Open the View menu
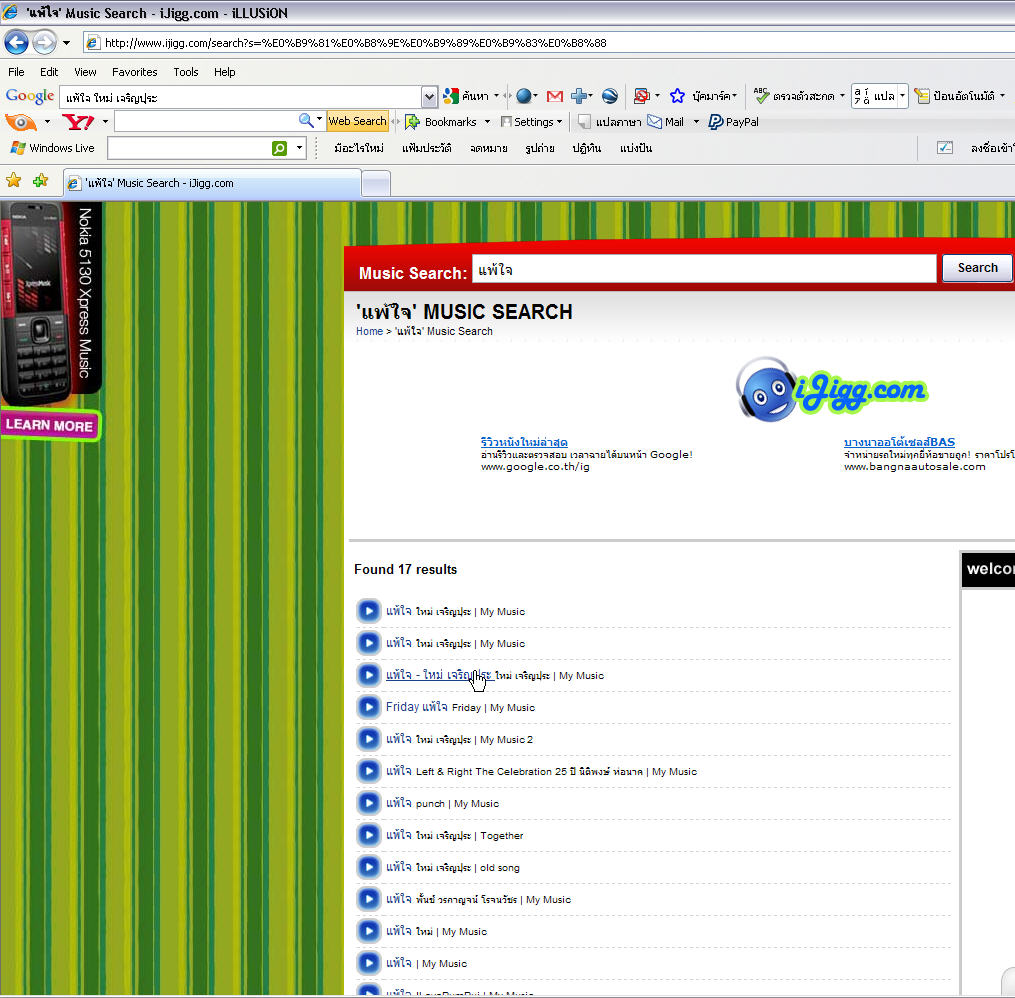 [x=85, y=72]
